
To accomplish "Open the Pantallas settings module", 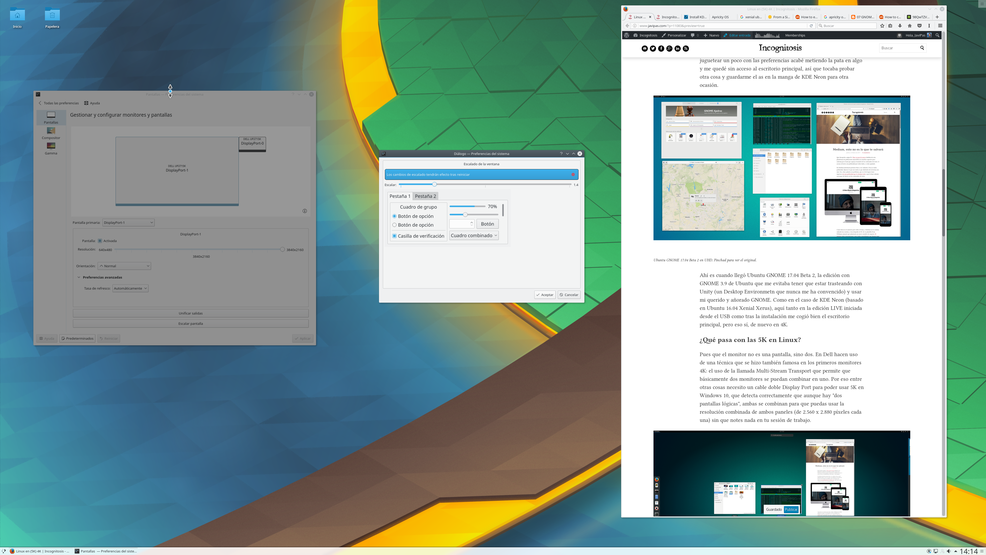I will coord(50,119).
